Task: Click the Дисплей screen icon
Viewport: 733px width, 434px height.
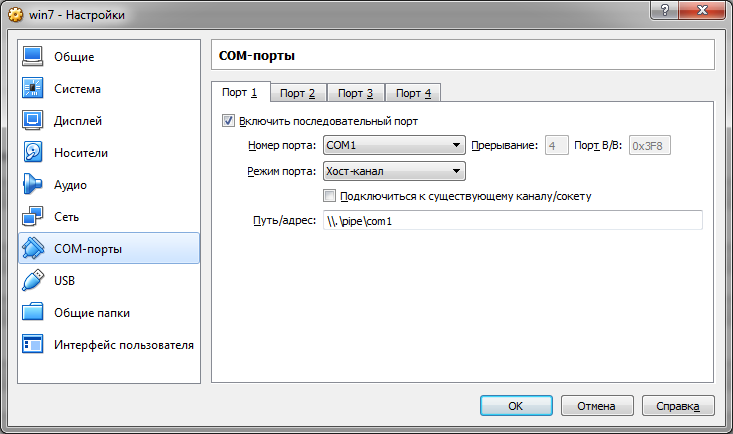Action: (32, 121)
